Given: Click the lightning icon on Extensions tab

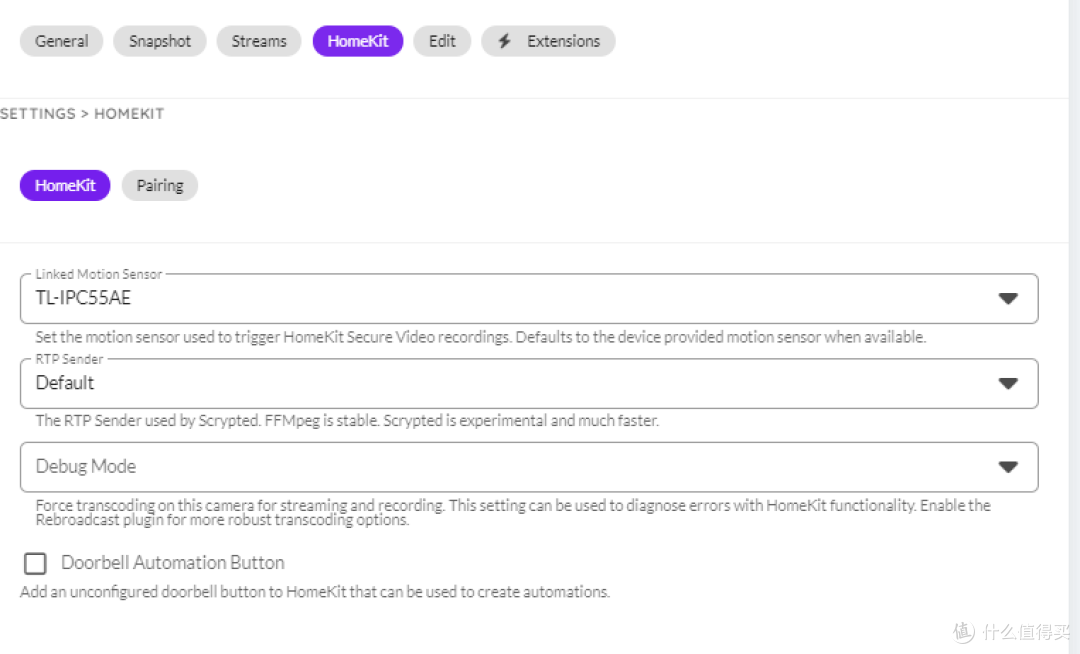Looking at the screenshot, I should [503, 41].
